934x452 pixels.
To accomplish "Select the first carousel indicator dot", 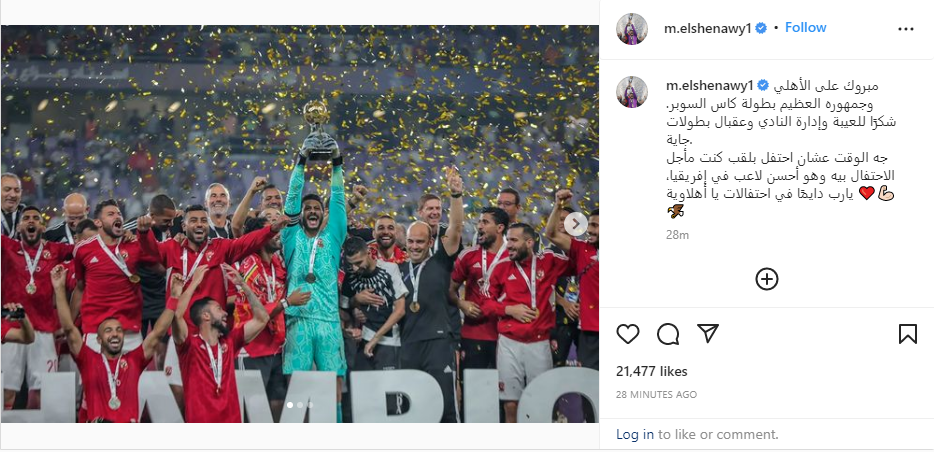I will [290, 405].
